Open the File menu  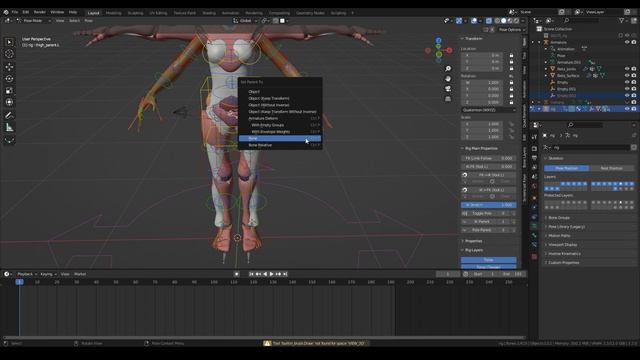15,12
